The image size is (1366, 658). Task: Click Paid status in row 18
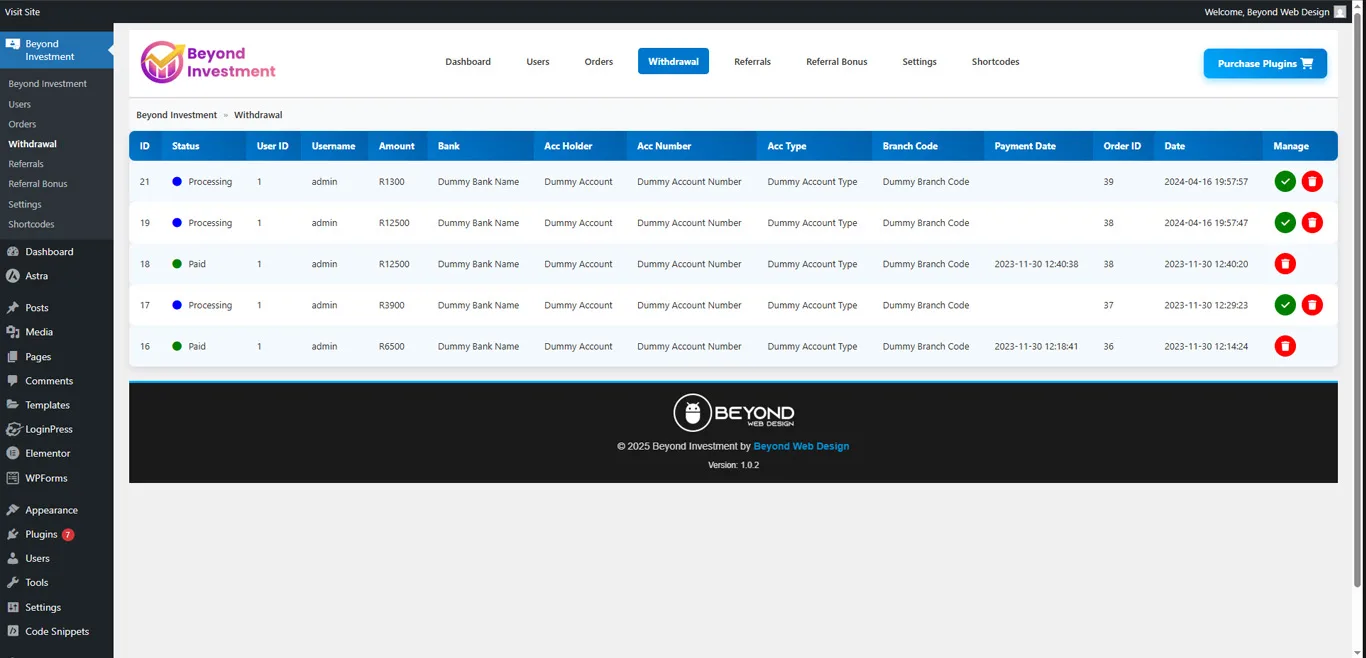click(197, 264)
